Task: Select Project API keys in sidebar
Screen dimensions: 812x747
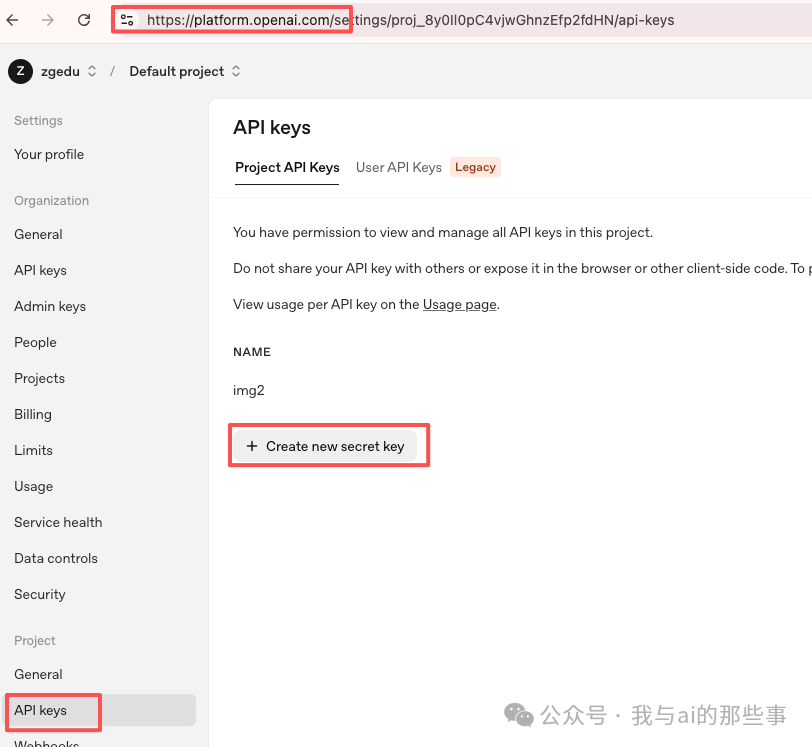Action: [100, 710]
